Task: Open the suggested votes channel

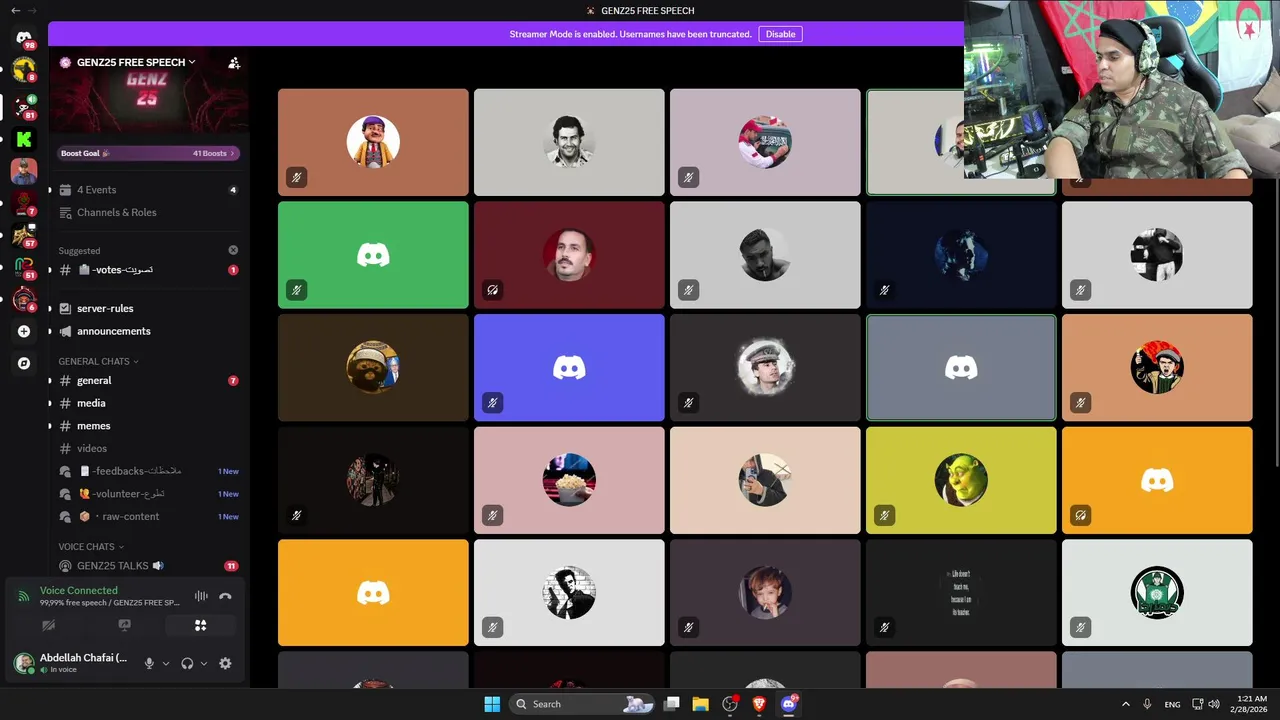Action: click(149, 270)
